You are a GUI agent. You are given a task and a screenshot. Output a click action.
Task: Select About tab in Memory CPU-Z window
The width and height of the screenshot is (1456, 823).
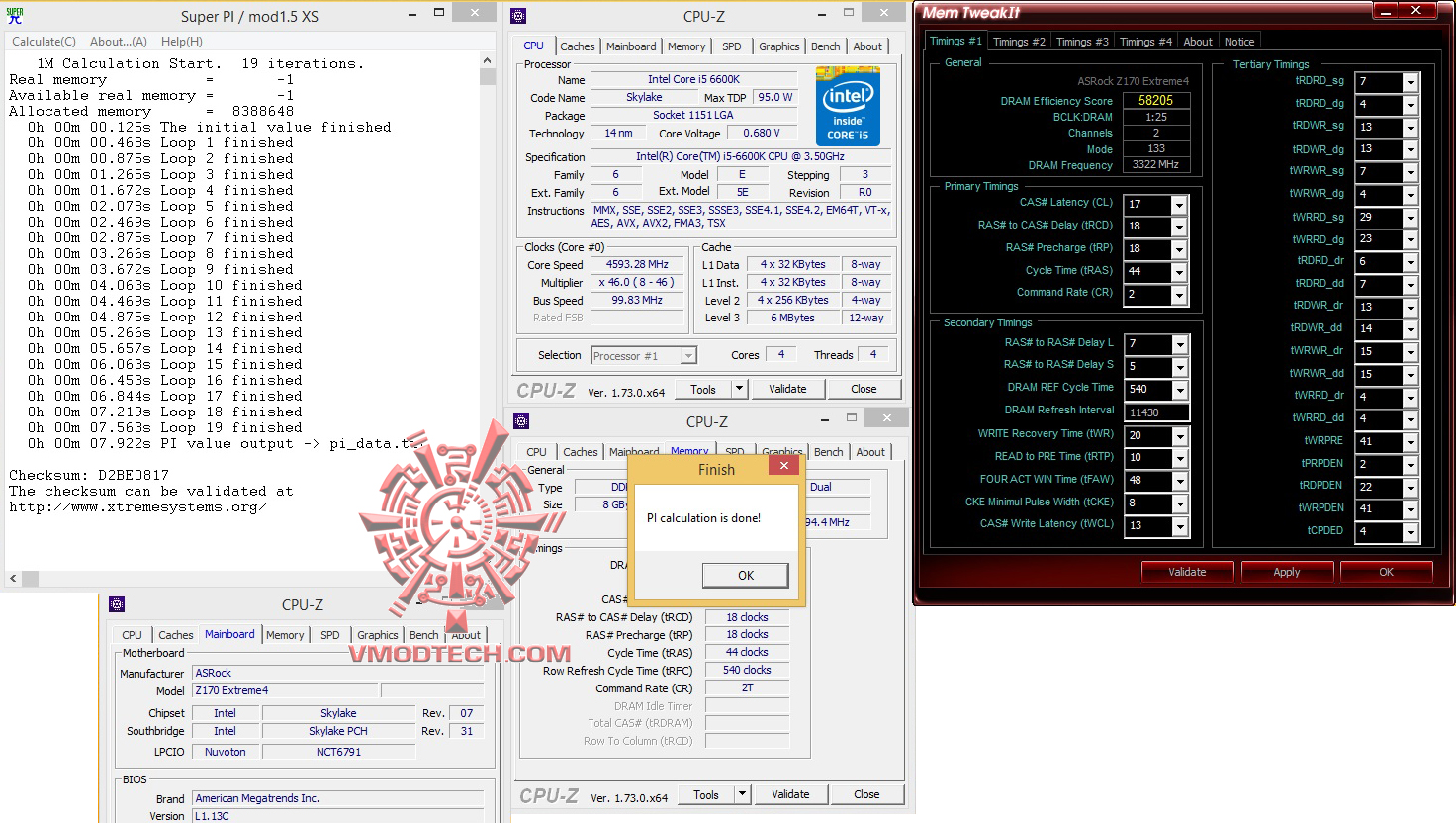click(870, 452)
